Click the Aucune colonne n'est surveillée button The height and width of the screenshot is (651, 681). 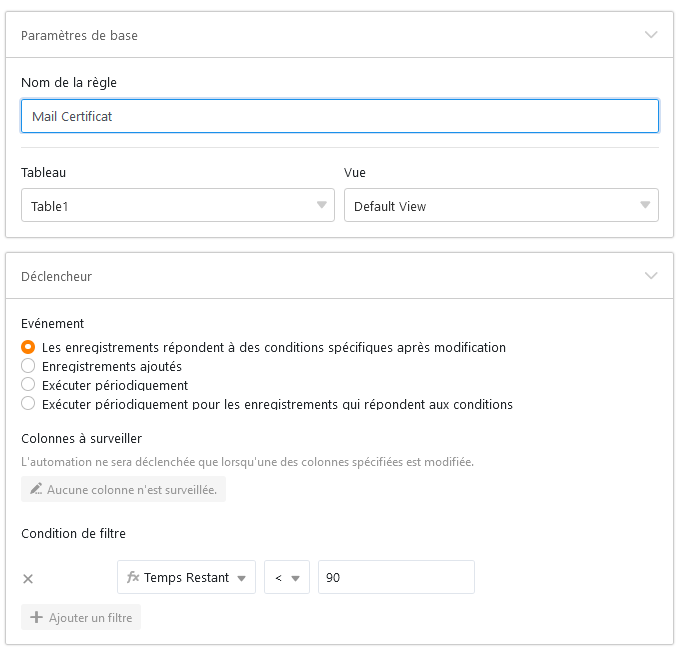[x=123, y=490]
